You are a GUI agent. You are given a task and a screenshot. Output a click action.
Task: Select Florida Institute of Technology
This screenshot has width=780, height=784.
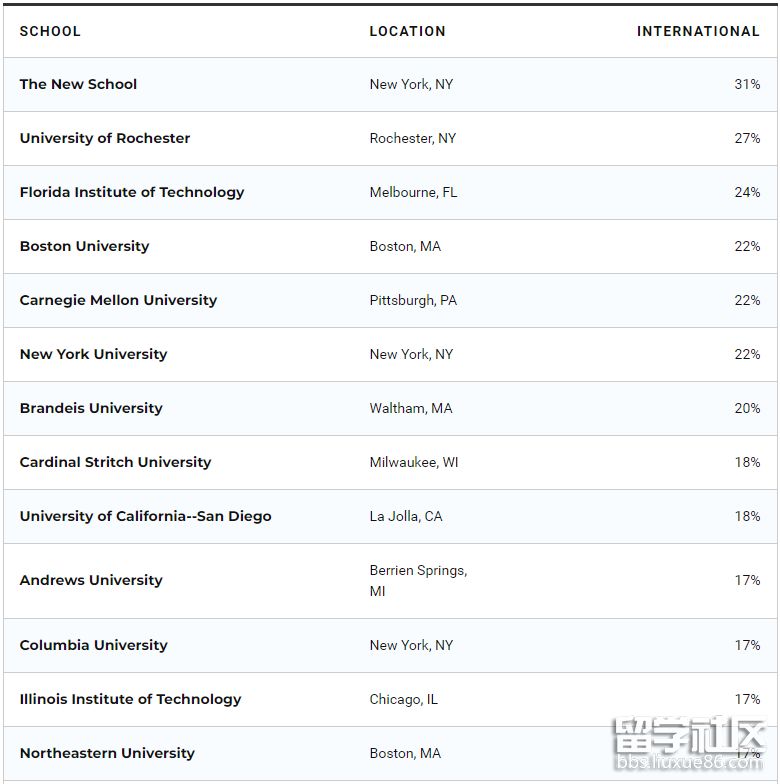point(132,192)
